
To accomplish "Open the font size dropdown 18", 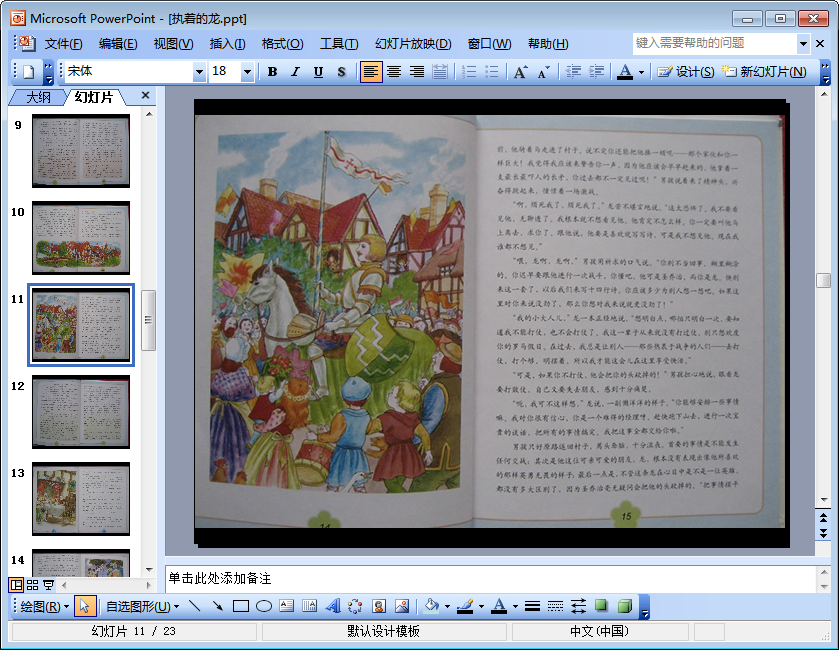I will pos(247,72).
